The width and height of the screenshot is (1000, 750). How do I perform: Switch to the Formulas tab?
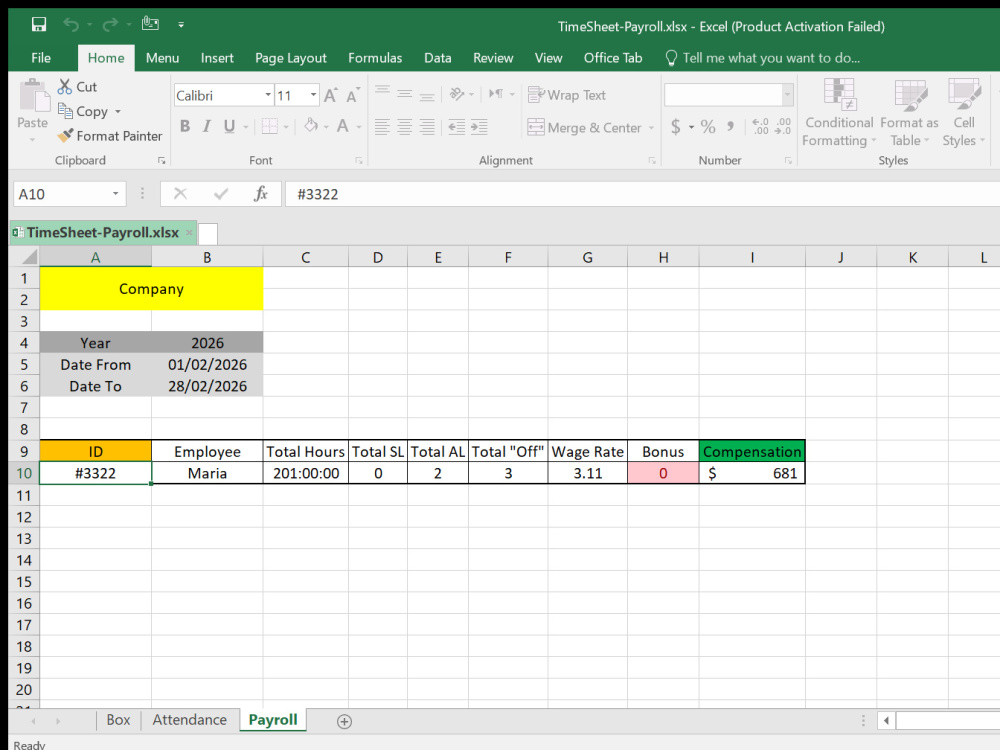pos(375,58)
